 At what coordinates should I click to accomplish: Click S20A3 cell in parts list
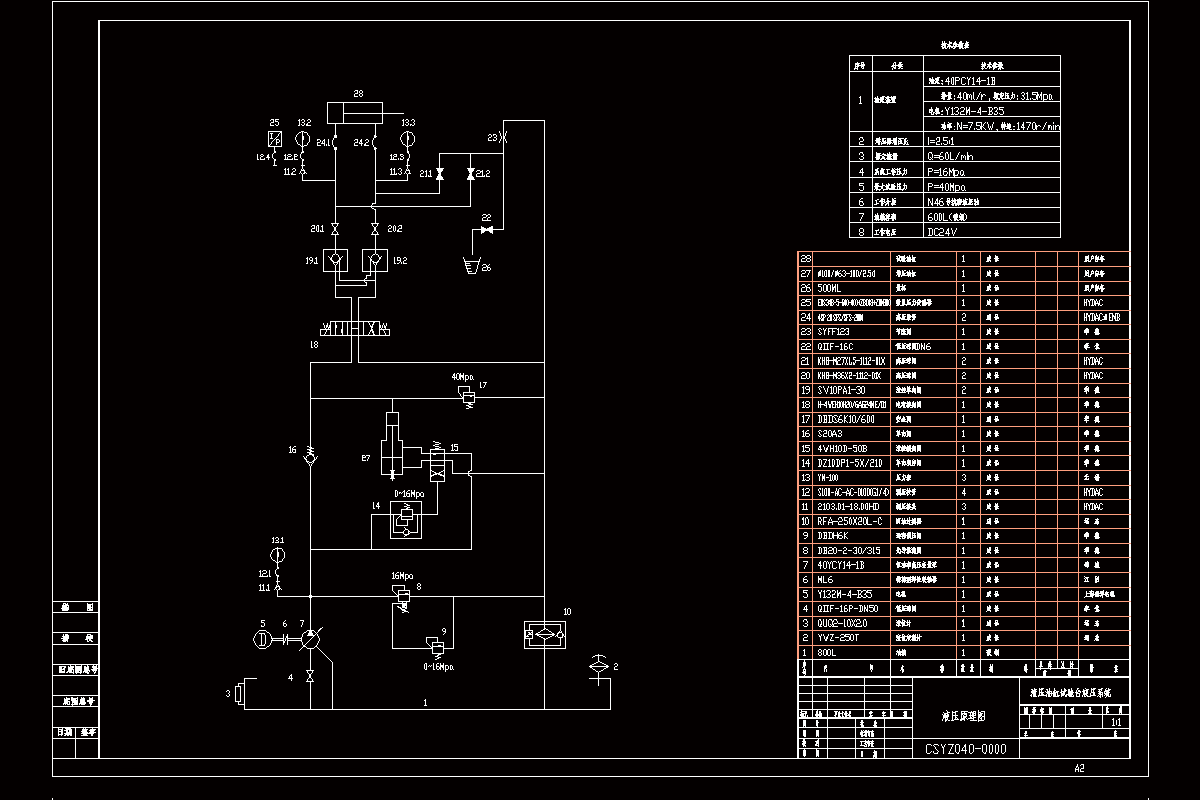click(830, 433)
